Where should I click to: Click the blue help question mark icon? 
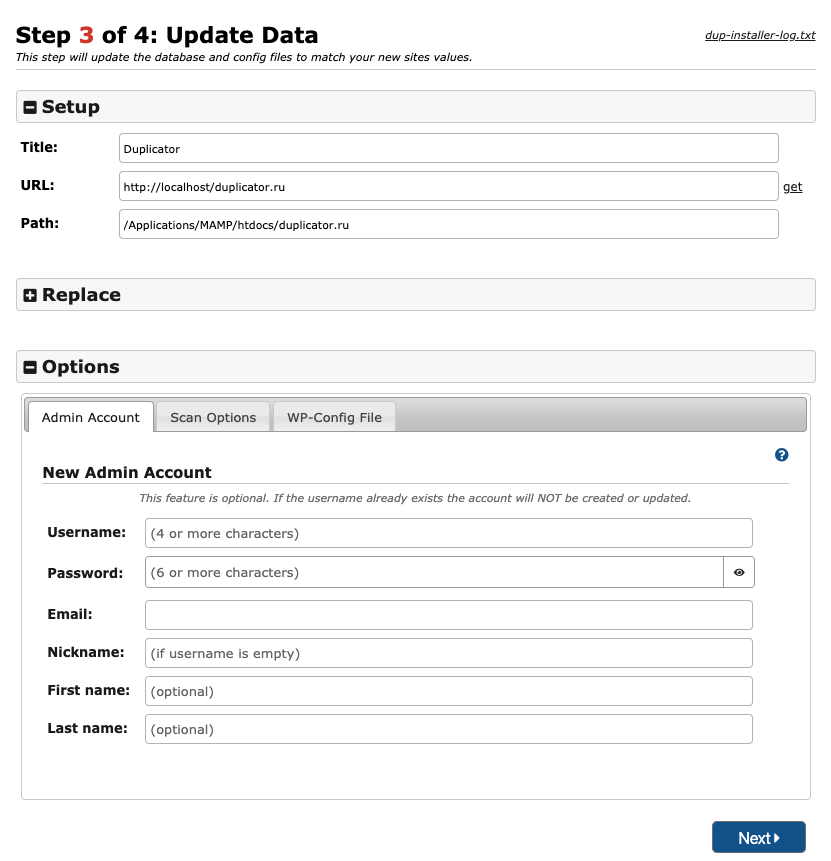click(x=782, y=455)
